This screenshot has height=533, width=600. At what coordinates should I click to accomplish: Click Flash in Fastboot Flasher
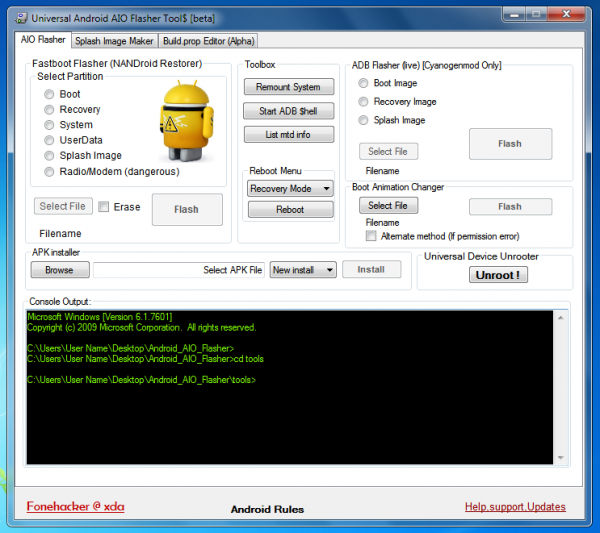pyautogui.click(x=187, y=209)
